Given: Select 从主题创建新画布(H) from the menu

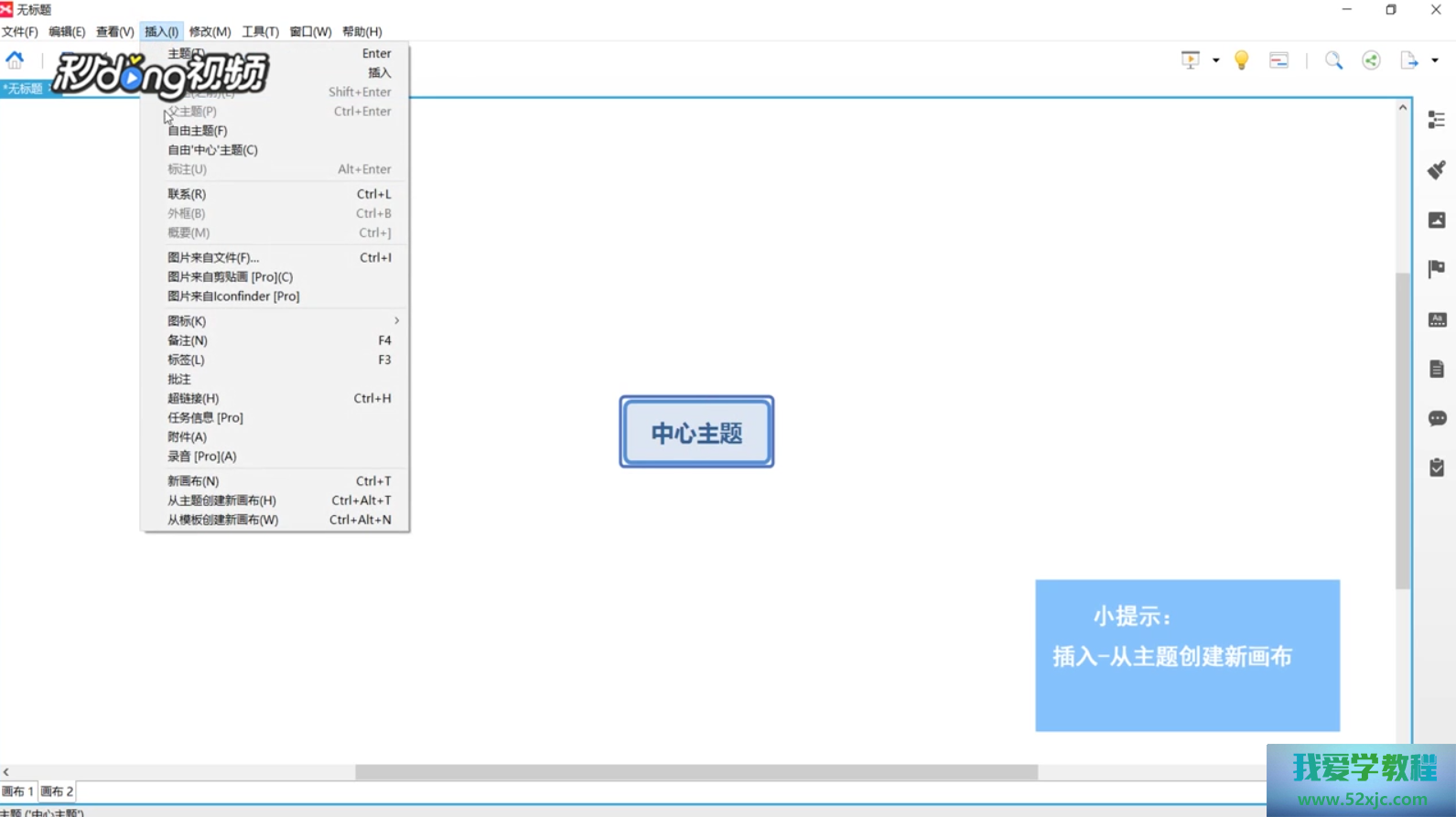Looking at the screenshot, I should coord(221,500).
